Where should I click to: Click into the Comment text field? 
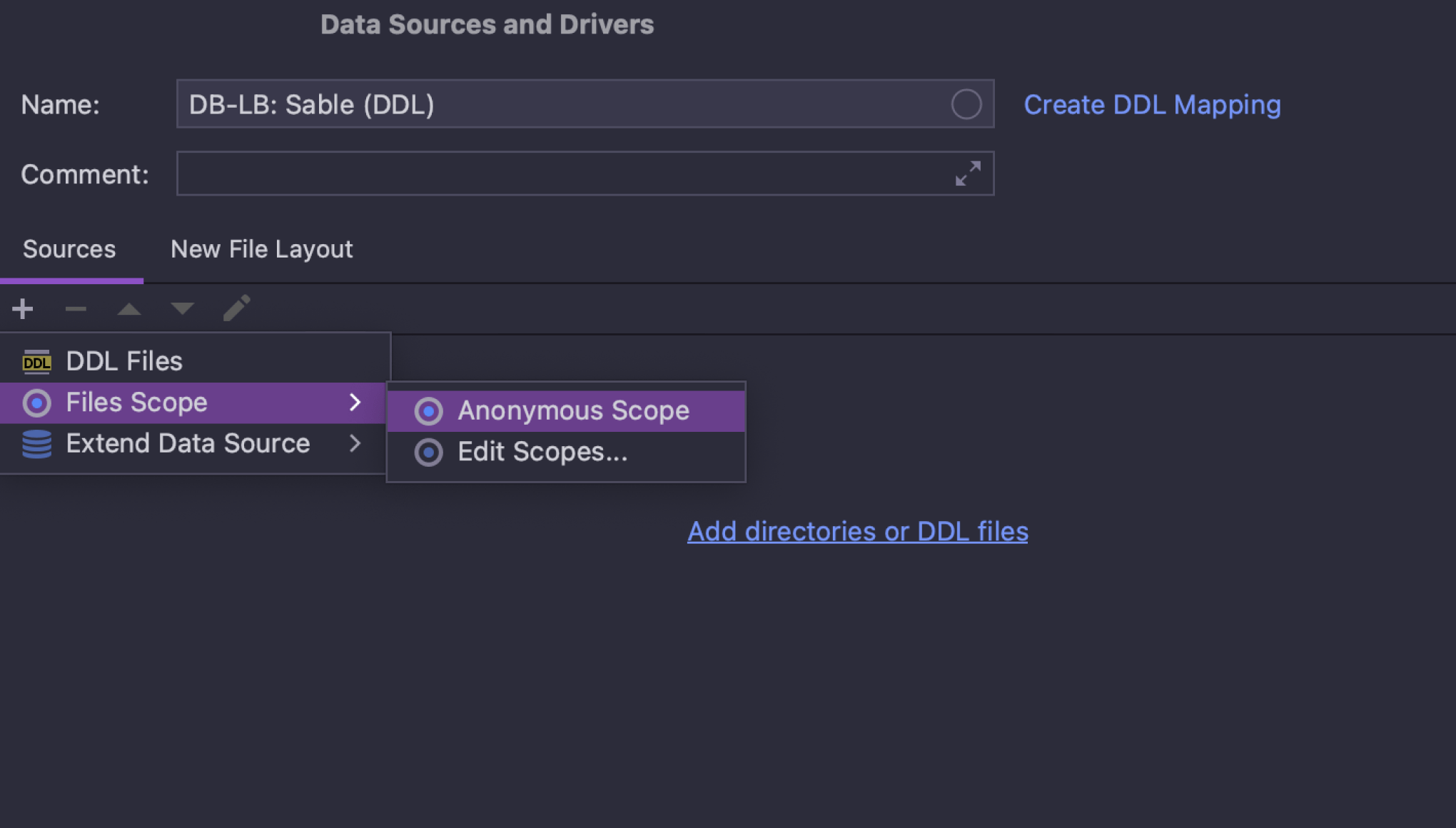557,173
